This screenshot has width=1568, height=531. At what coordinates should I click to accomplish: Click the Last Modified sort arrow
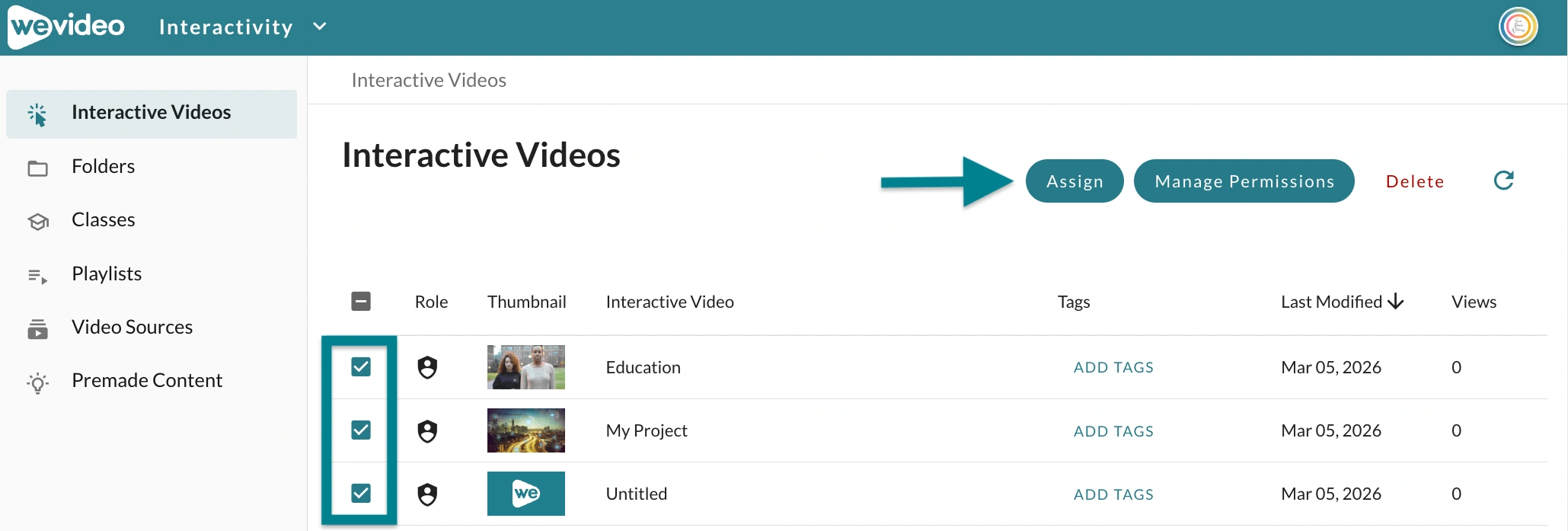pyautogui.click(x=1396, y=302)
